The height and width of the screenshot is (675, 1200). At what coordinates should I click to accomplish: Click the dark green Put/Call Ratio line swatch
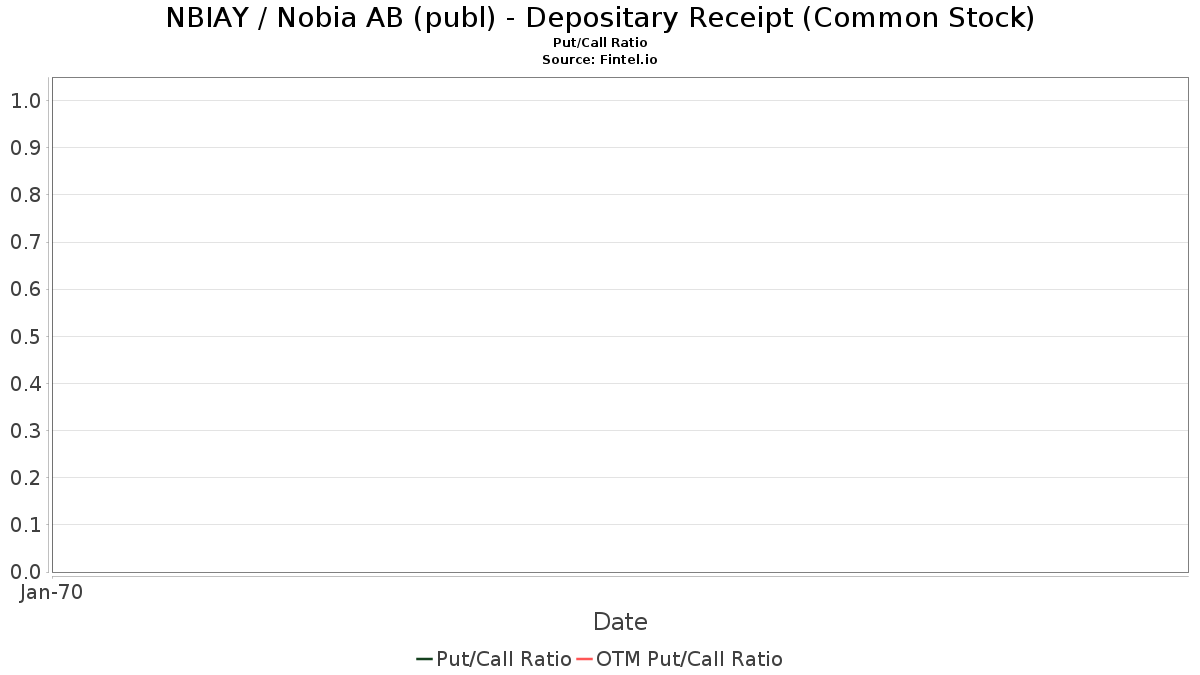(x=424, y=659)
